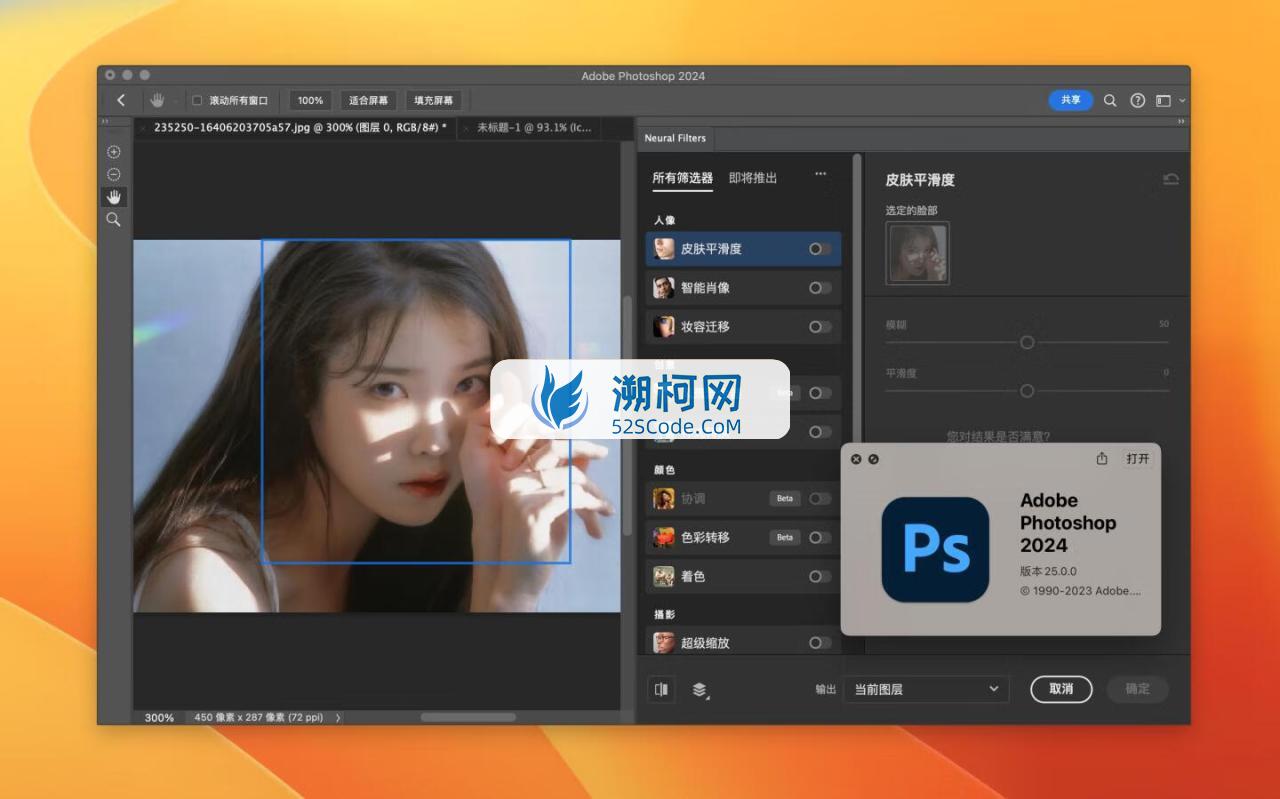Click the 100% zoom button

click(310, 100)
